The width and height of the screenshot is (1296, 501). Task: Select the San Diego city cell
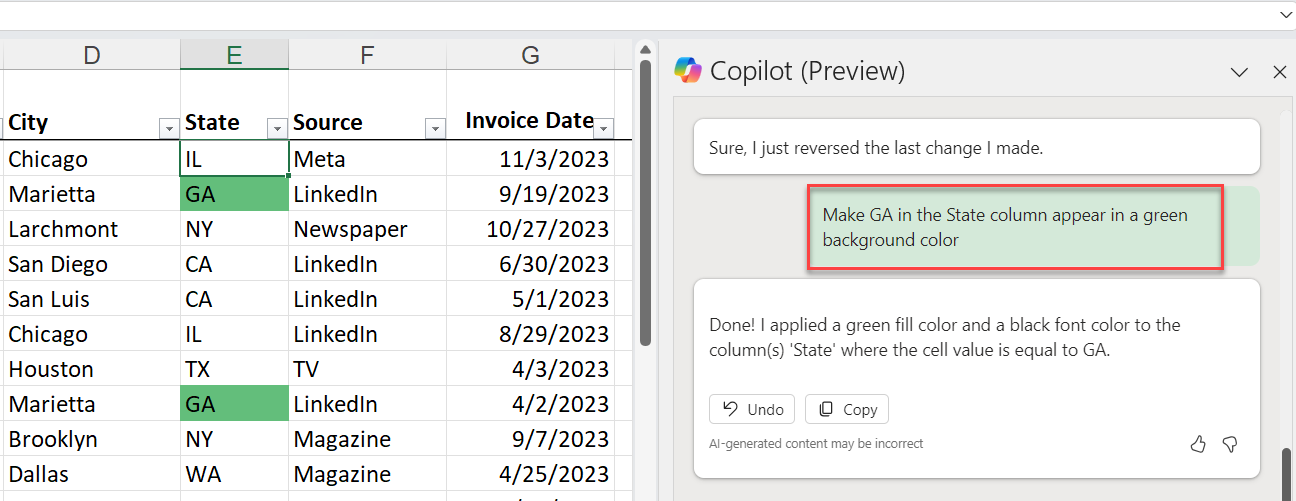(x=92, y=264)
